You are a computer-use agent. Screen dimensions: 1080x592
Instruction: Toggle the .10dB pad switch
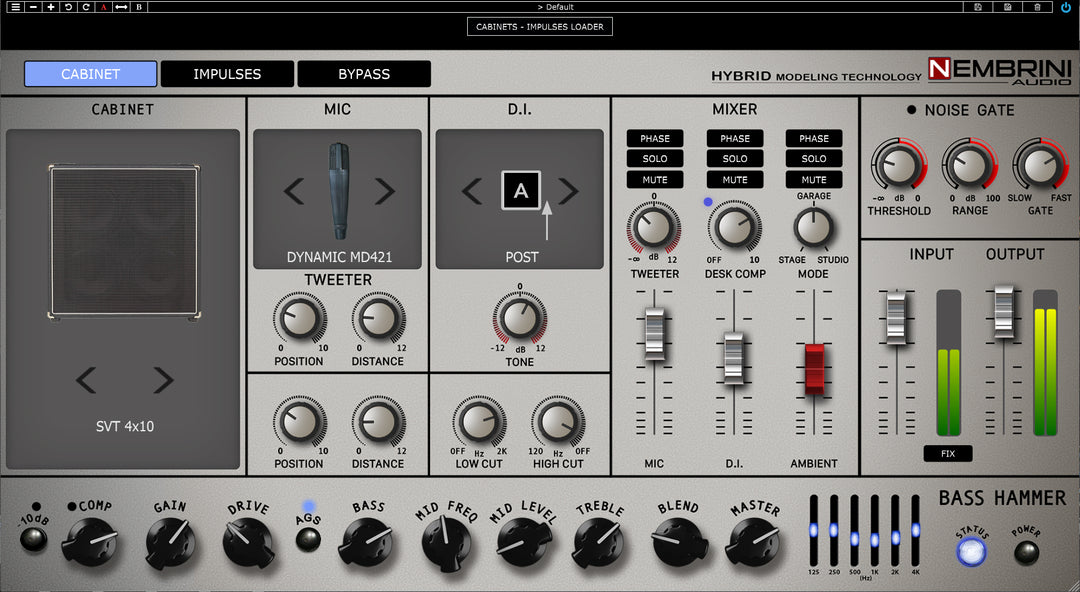33,541
